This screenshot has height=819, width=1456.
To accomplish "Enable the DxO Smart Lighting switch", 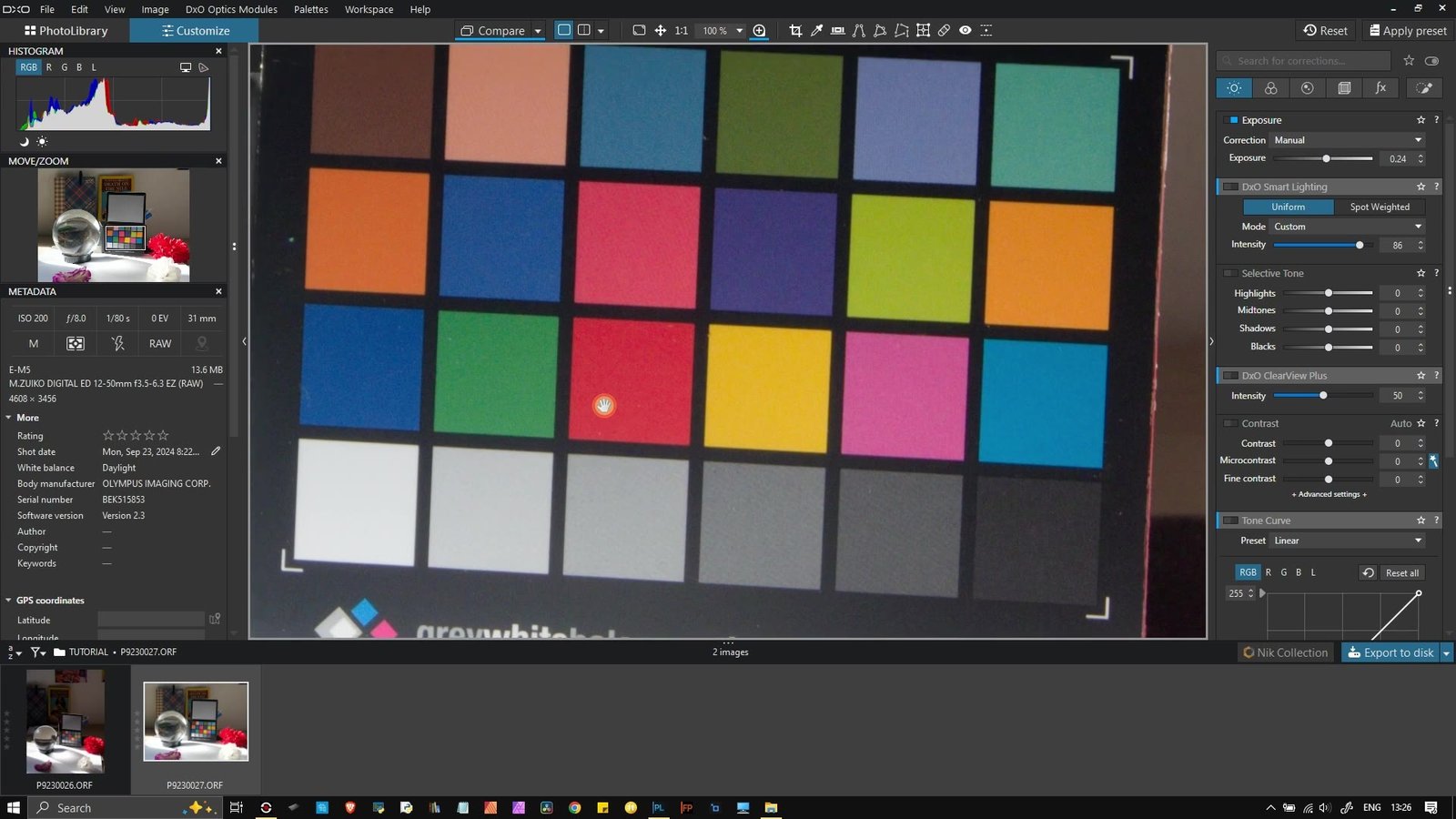I will point(1231,187).
